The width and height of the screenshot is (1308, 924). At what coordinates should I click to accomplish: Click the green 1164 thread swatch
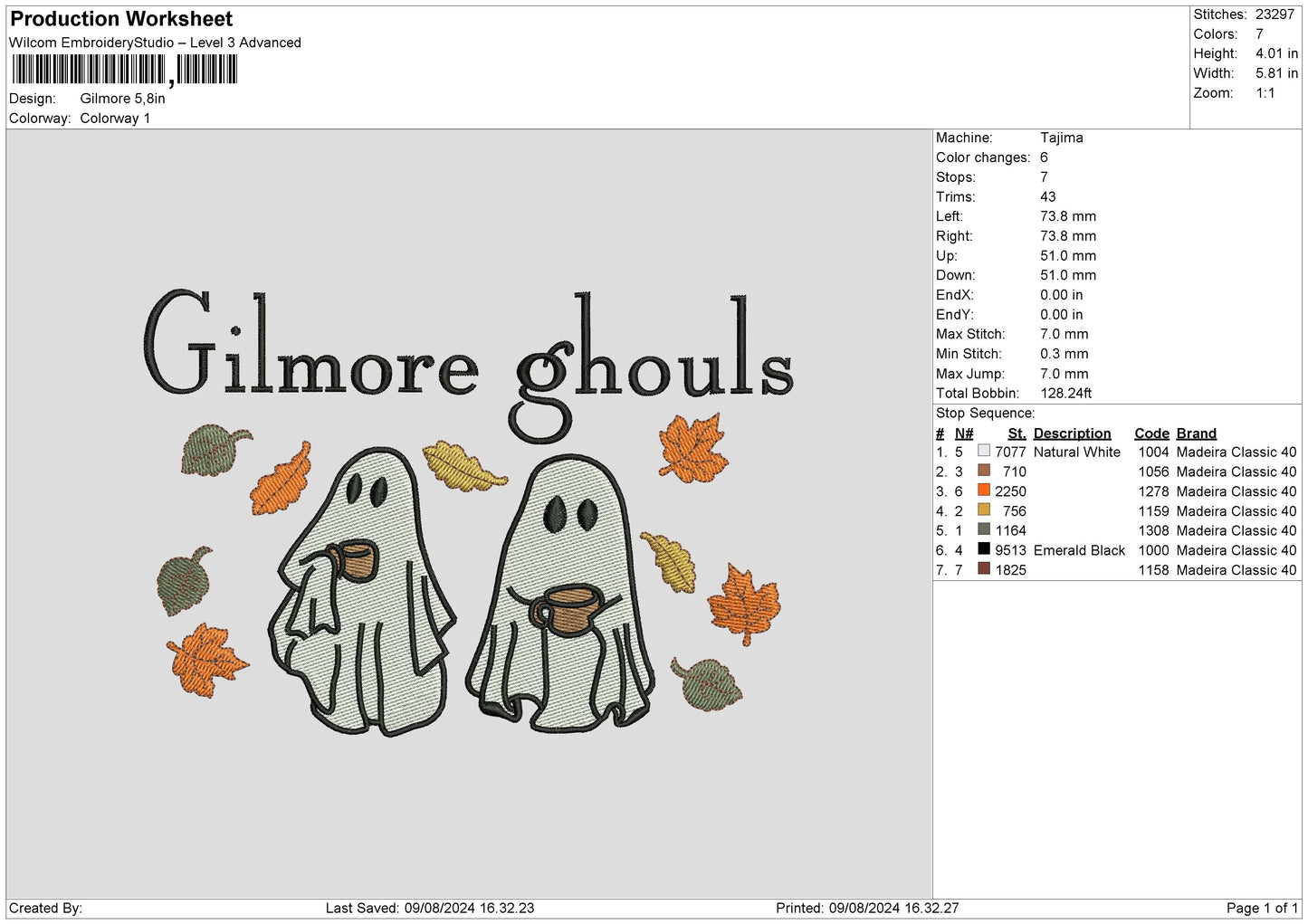coord(984,529)
